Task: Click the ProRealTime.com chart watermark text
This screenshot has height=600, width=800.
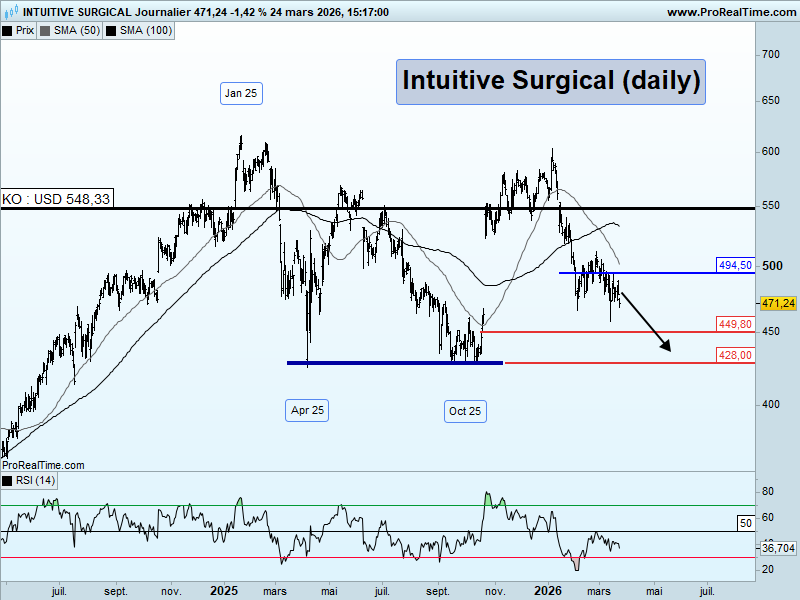Action: pos(43,465)
